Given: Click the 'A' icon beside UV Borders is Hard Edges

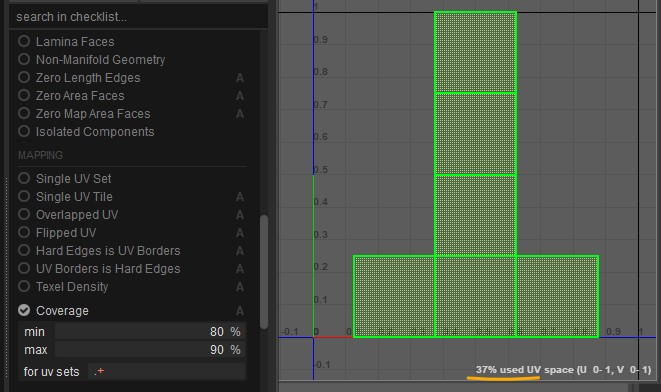Looking at the screenshot, I should (x=240, y=269).
